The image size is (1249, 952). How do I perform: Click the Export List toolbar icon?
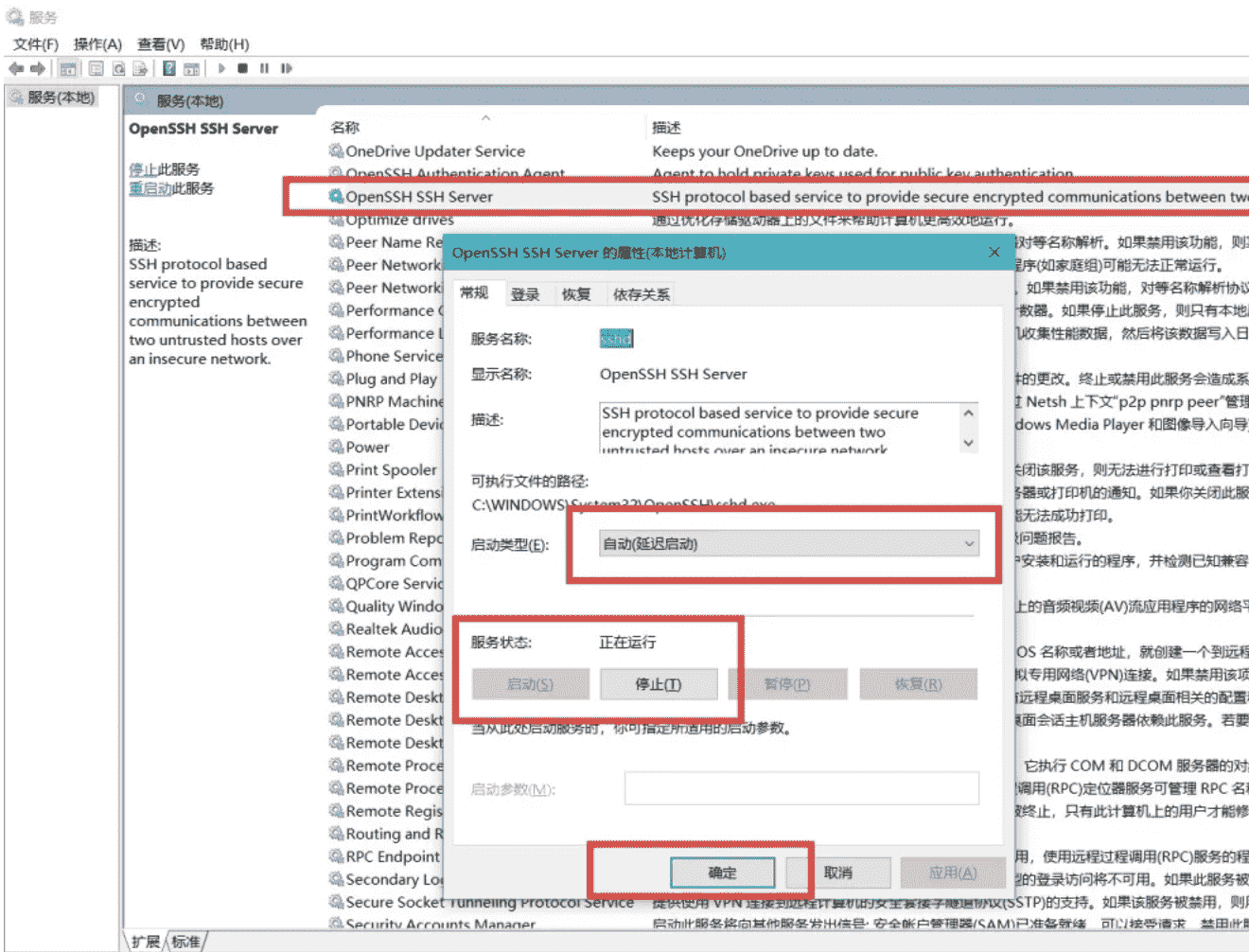point(140,68)
